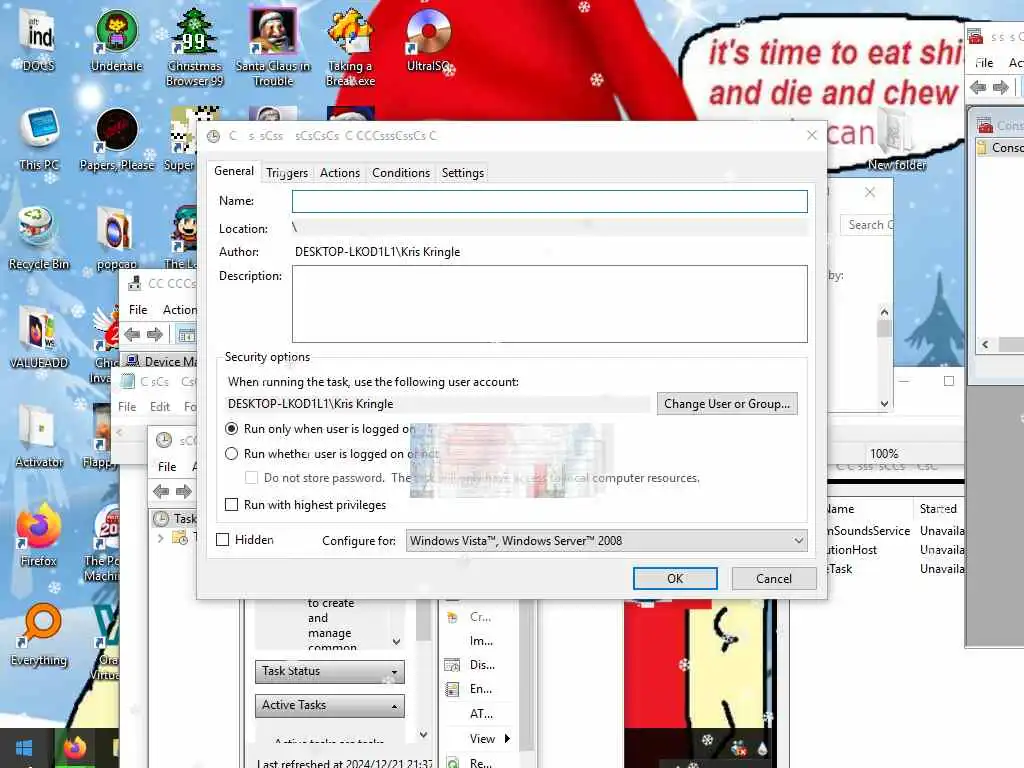Click in the task Name field
The image size is (1024, 768).
pyautogui.click(x=549, y=201)
